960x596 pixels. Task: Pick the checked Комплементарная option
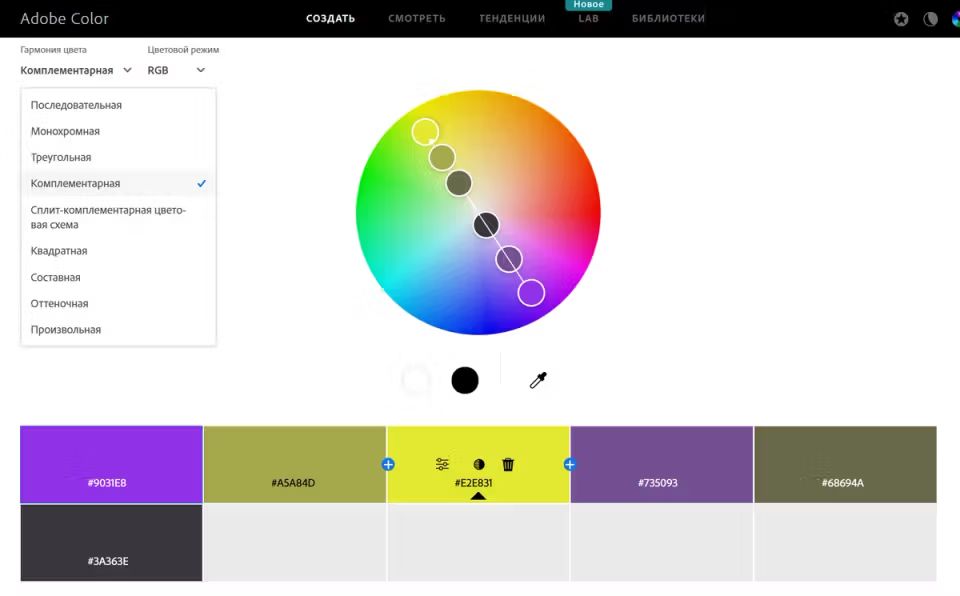point(75,183)
